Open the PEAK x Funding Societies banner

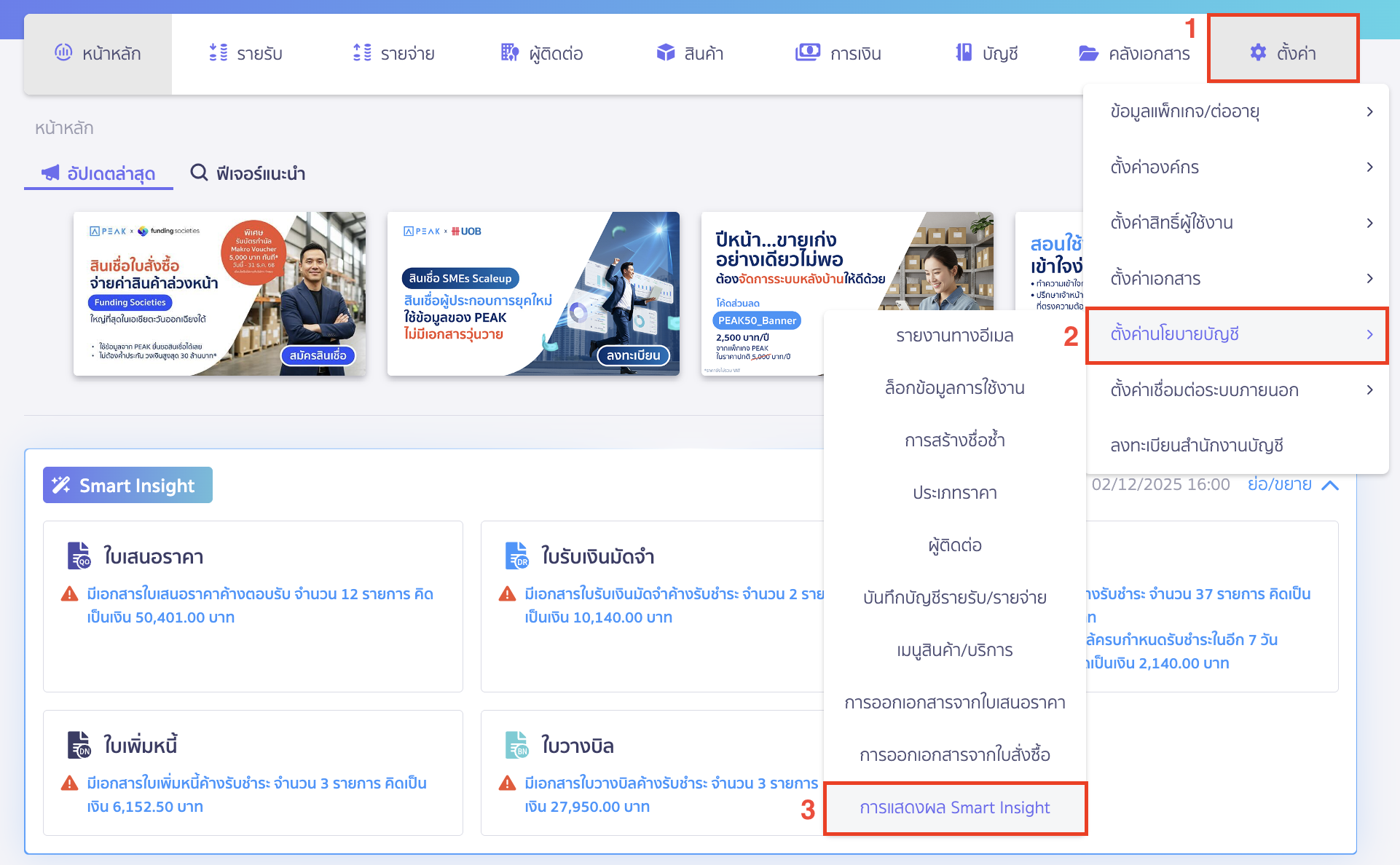(219, 293)
